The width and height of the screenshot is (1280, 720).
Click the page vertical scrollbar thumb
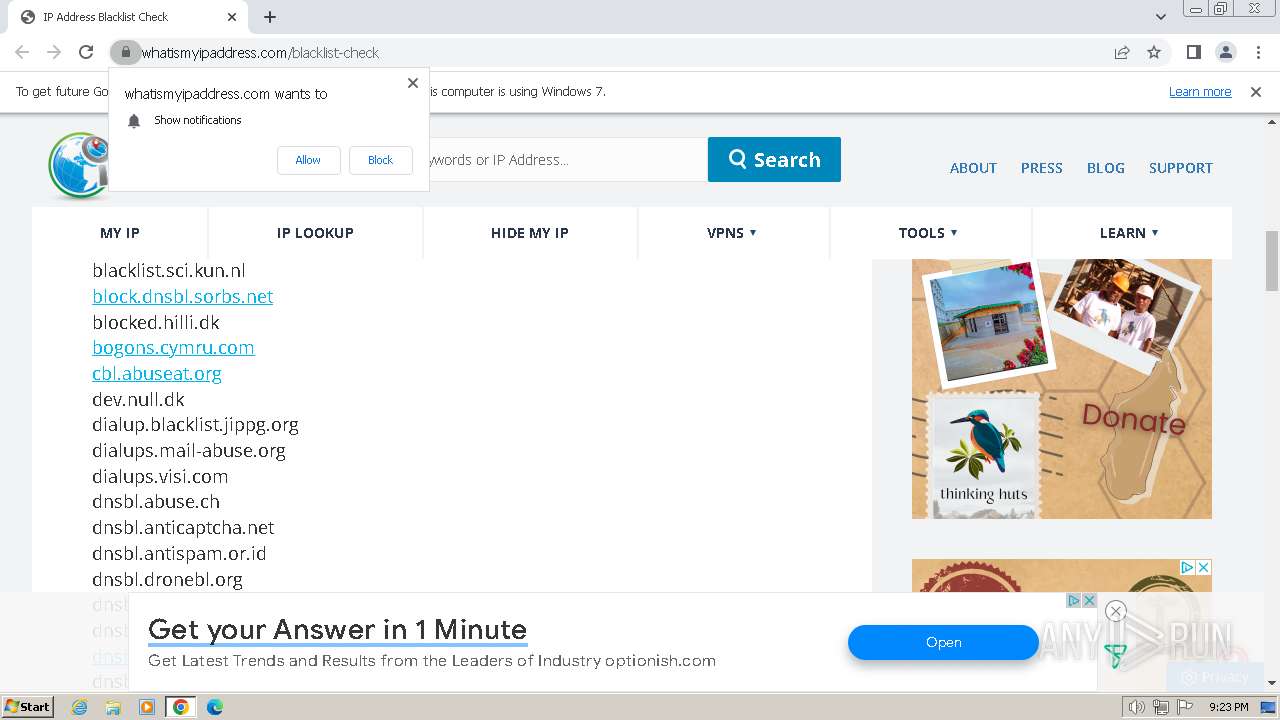(x=1272, y=259)
